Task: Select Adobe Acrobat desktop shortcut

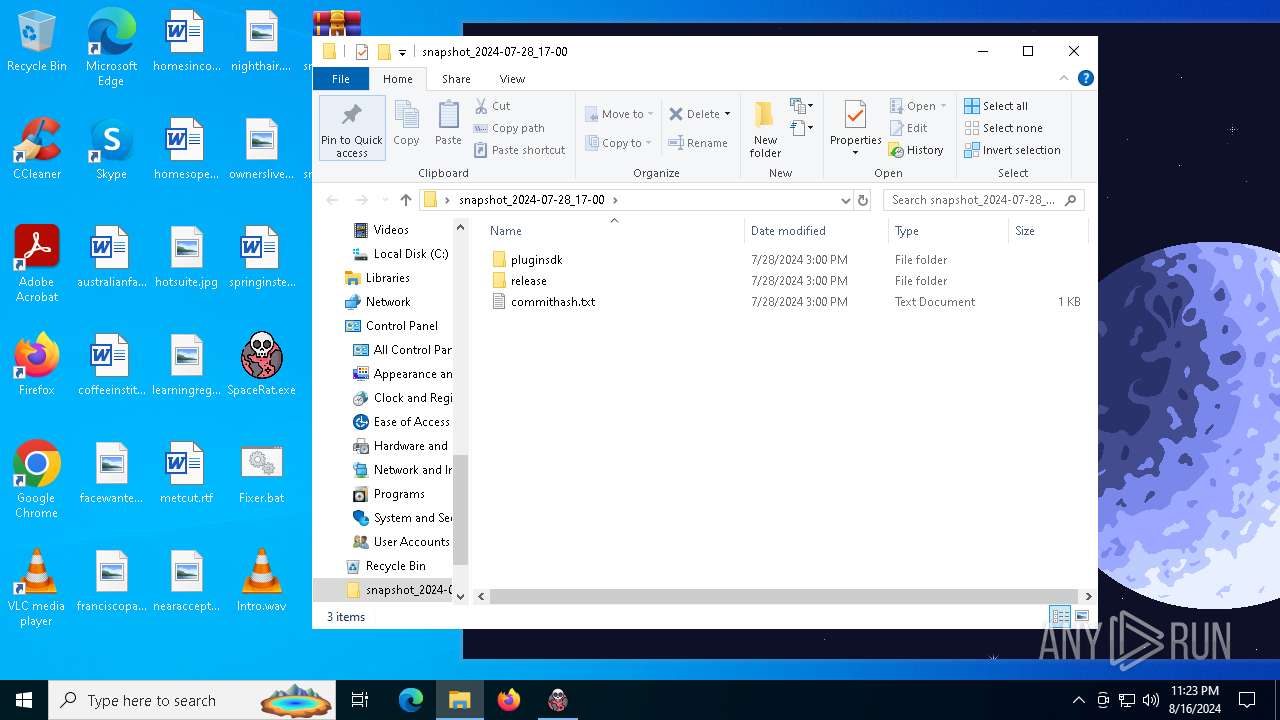Action: pyautogui.click(x=37, y=264)
